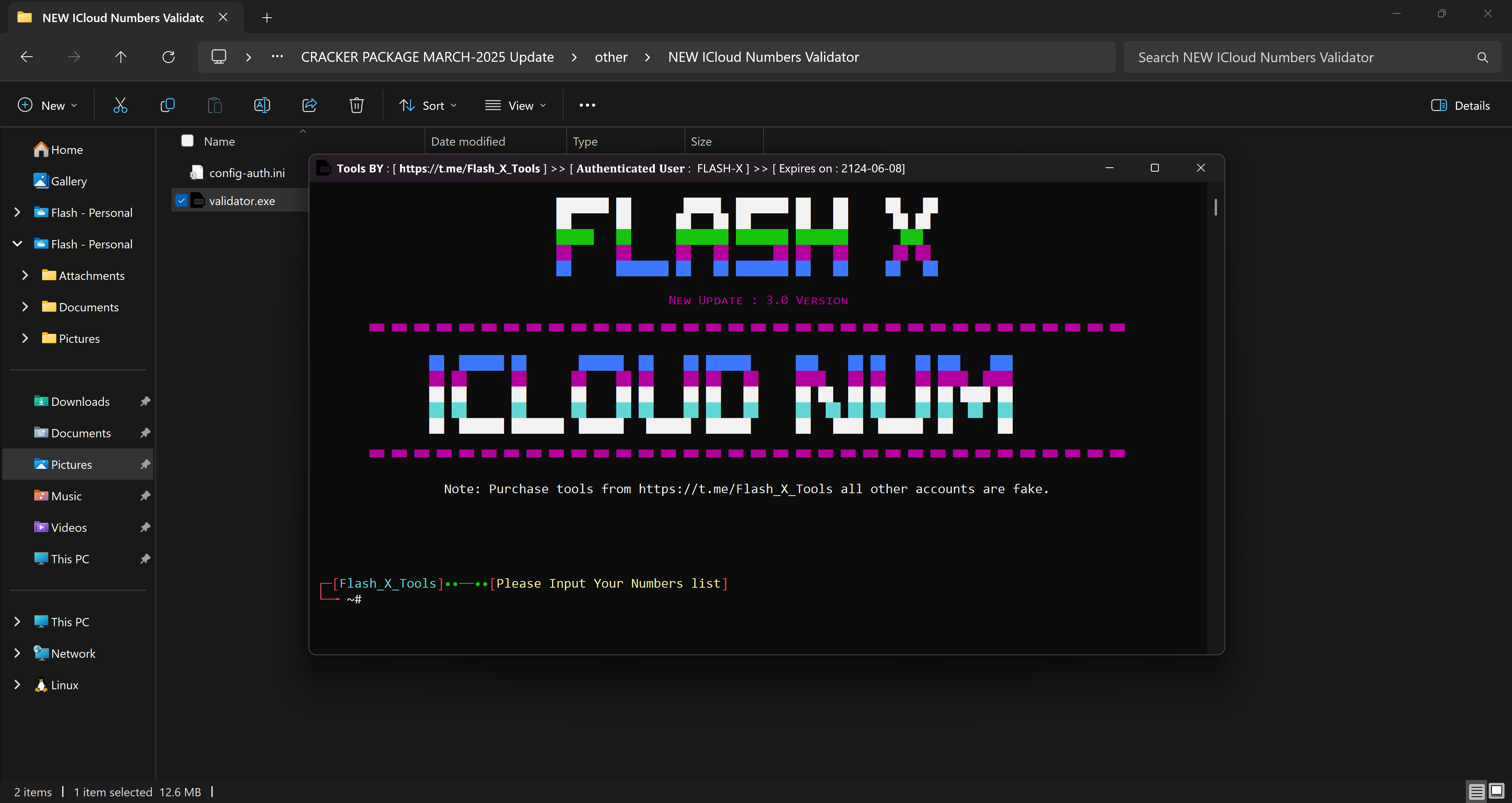Open the View dropdown menu
1512x803 pixels.
pos(515,105)
